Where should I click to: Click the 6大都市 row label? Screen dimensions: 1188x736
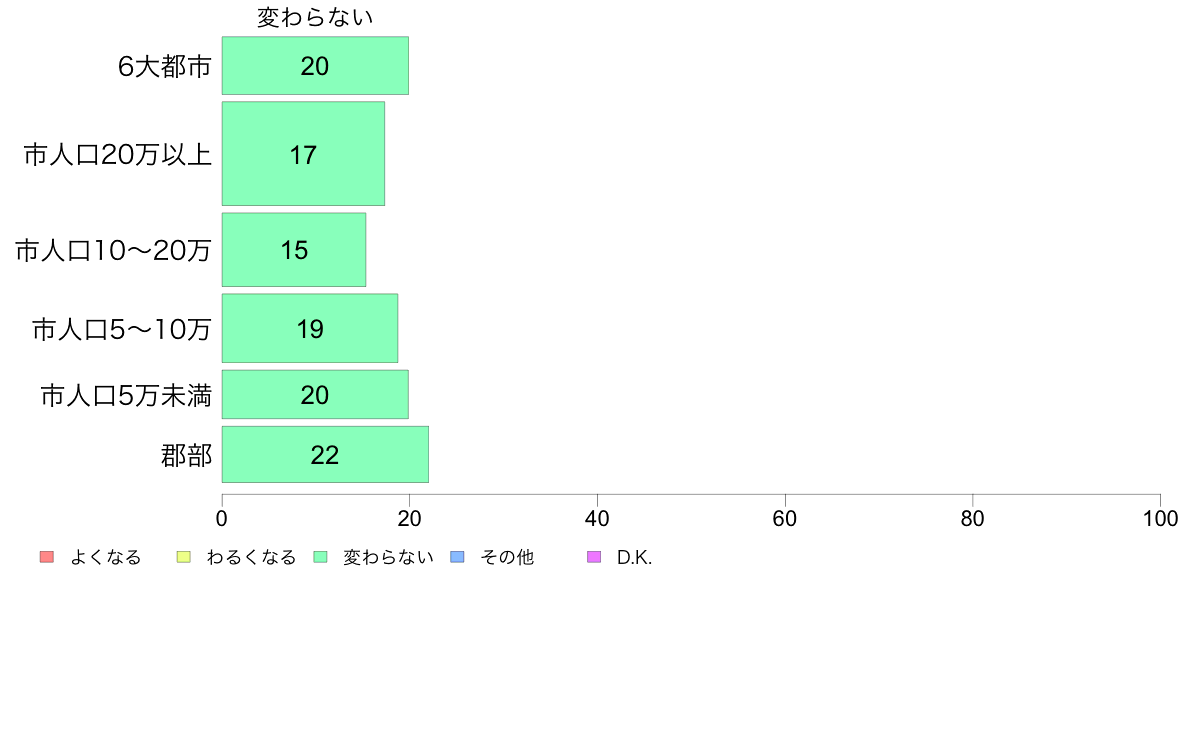point(164,67)
